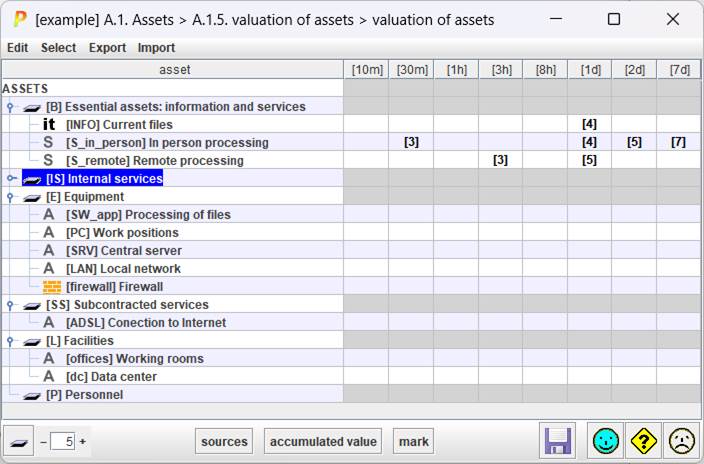Select Remote processing [3] under 3h

[500, 160]
